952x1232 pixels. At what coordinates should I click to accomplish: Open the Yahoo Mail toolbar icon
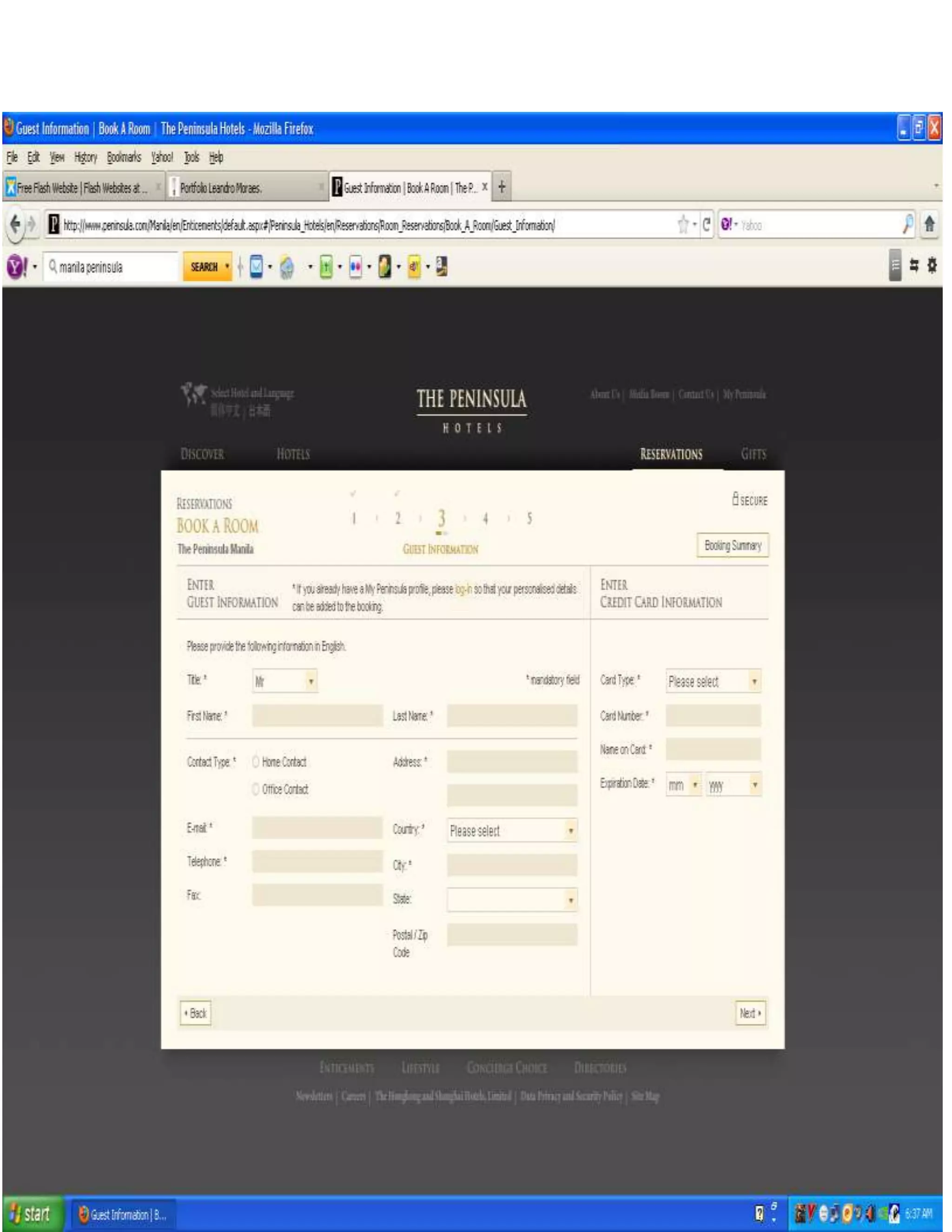[257, 267]
